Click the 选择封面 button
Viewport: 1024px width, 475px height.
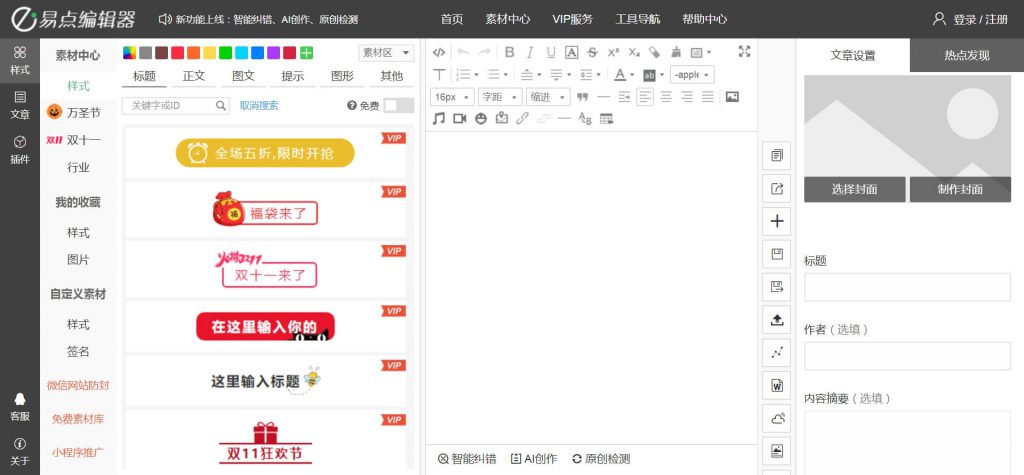point(854,189)
